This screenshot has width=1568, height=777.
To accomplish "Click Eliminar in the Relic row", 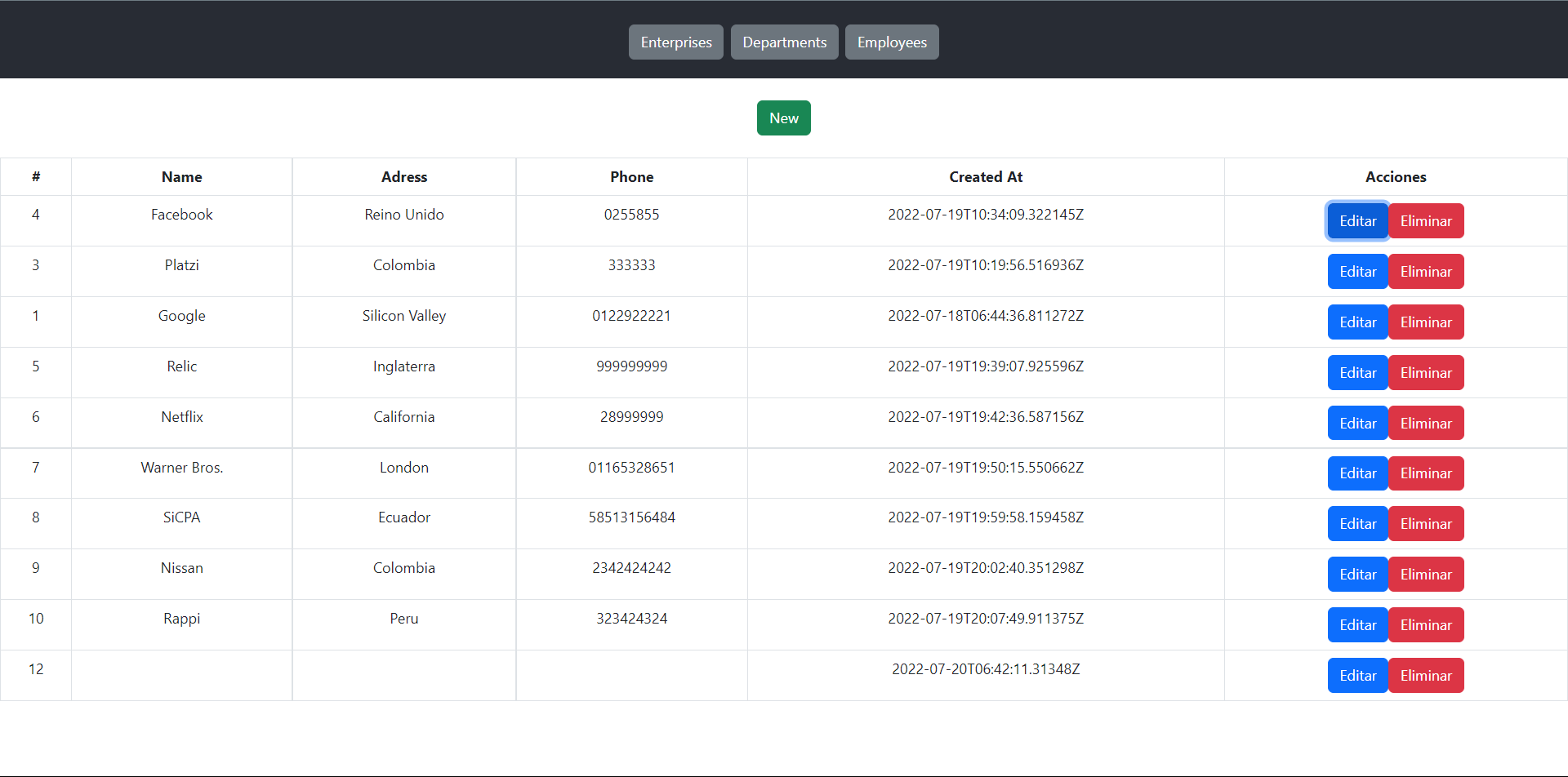I will (x=1426, y=373).
